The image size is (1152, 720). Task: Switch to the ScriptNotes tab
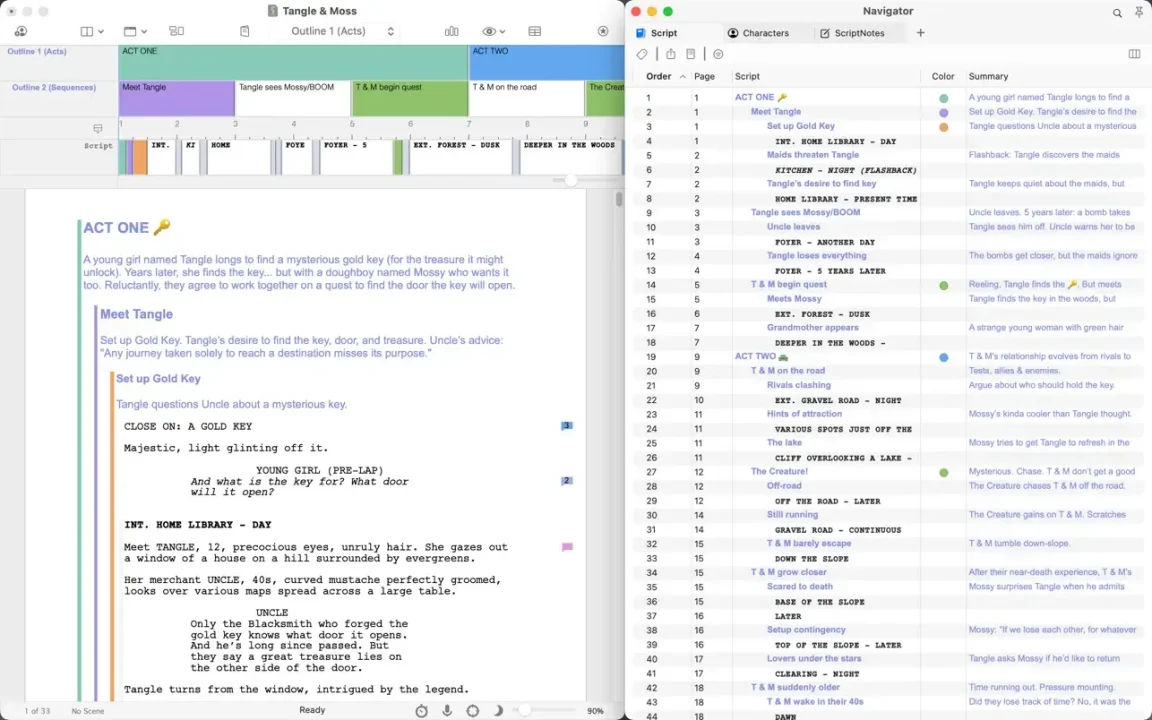[x=852, y=33]
